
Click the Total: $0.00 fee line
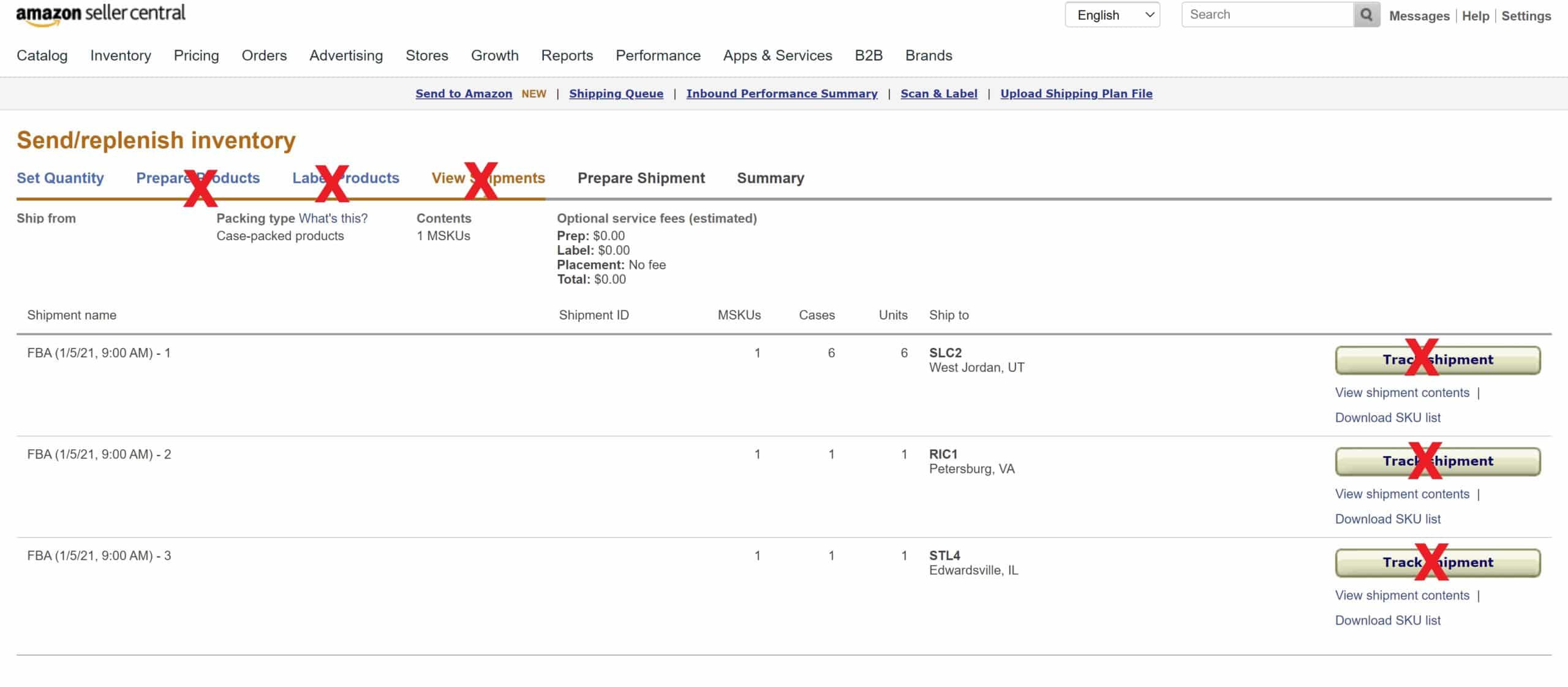tap(591, 279)
